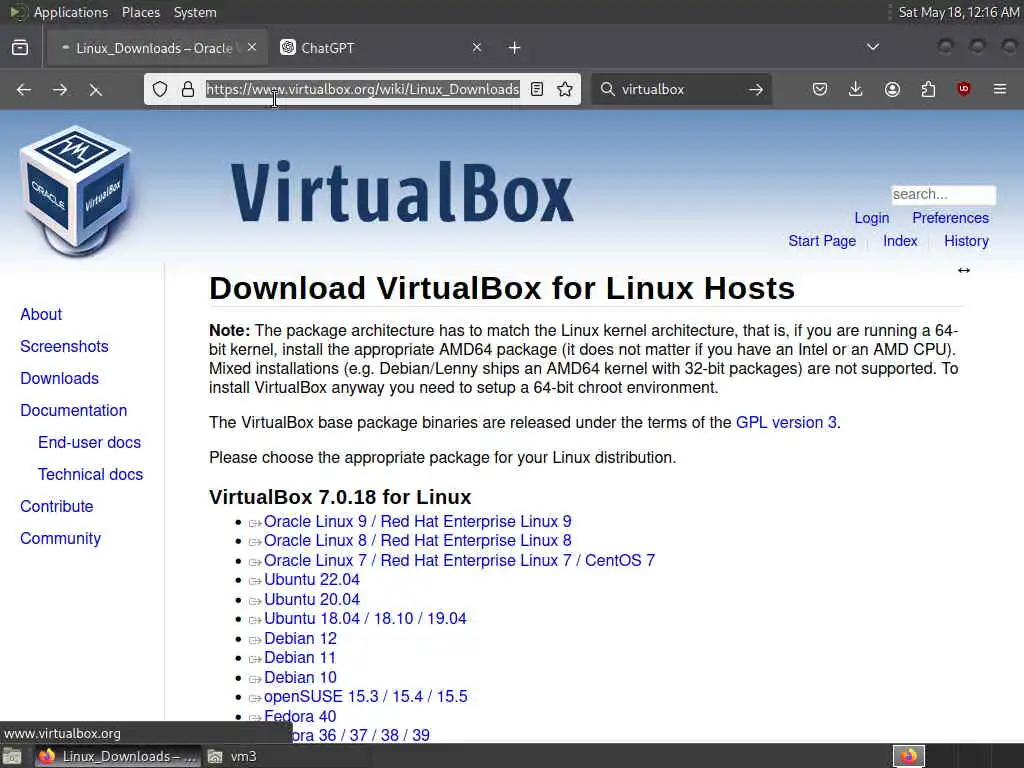Download Oracle Linux 9 / RHEL 9 package
This screenshot has height=768, width=1024.
[x=417, y=522]
